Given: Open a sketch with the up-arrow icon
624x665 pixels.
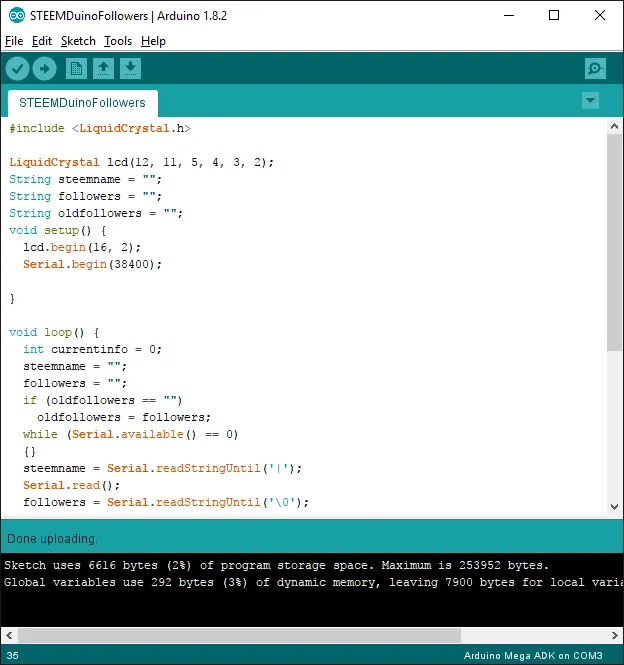Looking at the screenshot, I should [x=104, y=69].
